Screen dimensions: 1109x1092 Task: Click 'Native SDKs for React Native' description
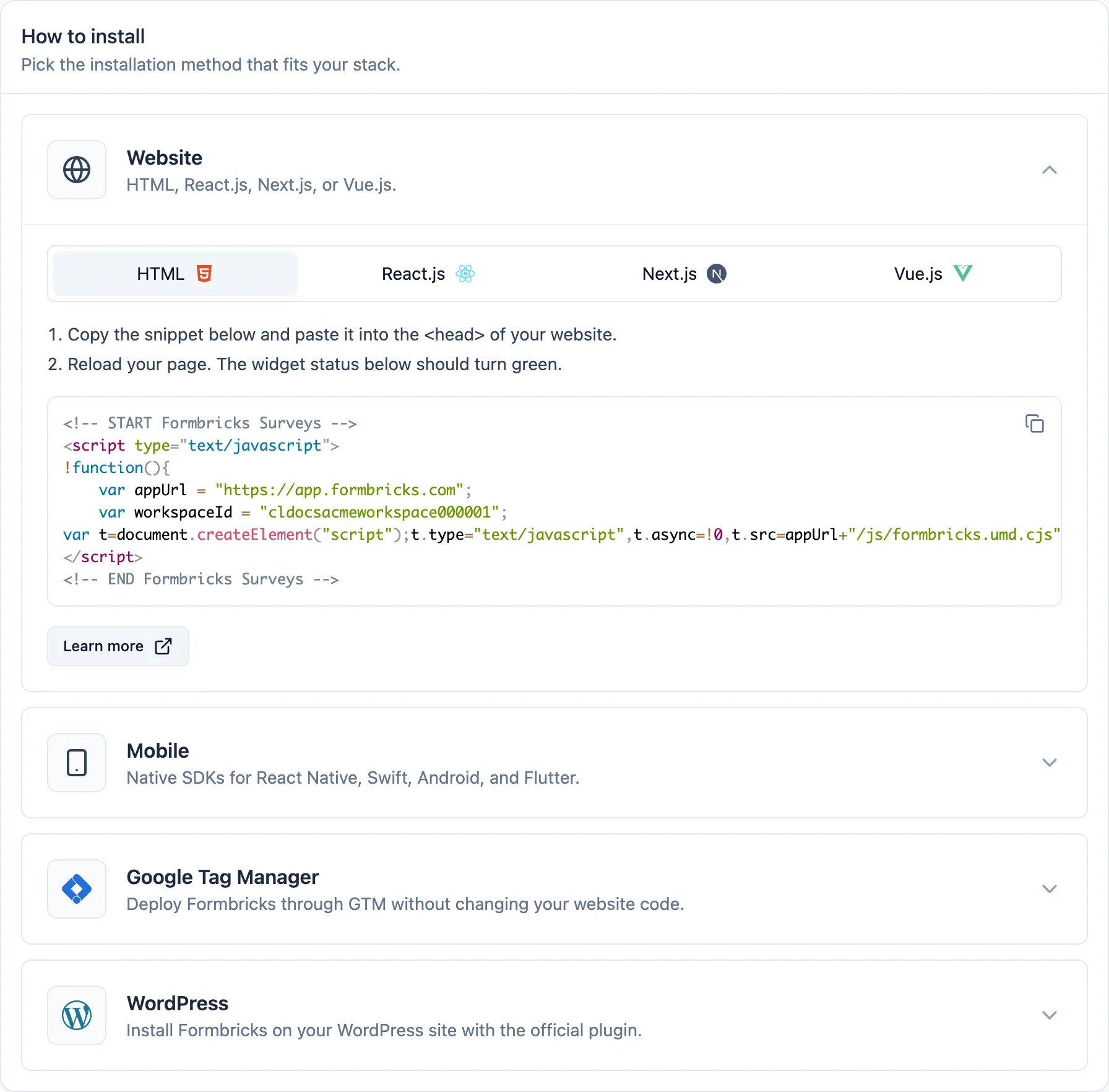pyautogui.click(x=353, y=778)
